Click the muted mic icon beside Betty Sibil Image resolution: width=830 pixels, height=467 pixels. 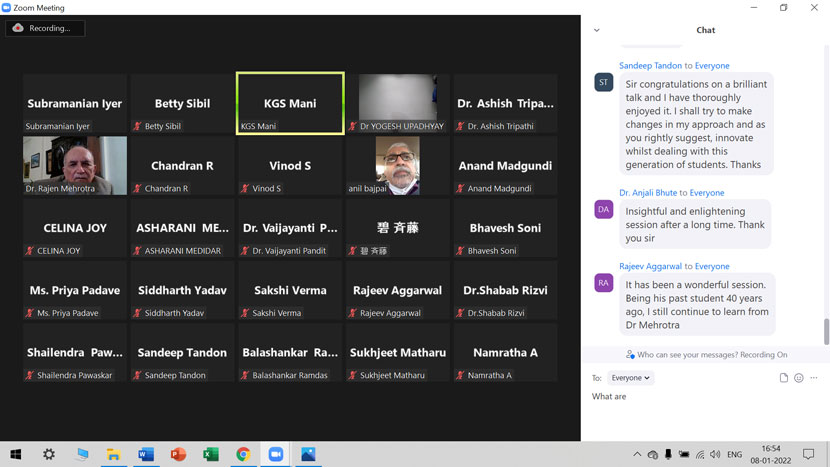click(x=138, y=127)
